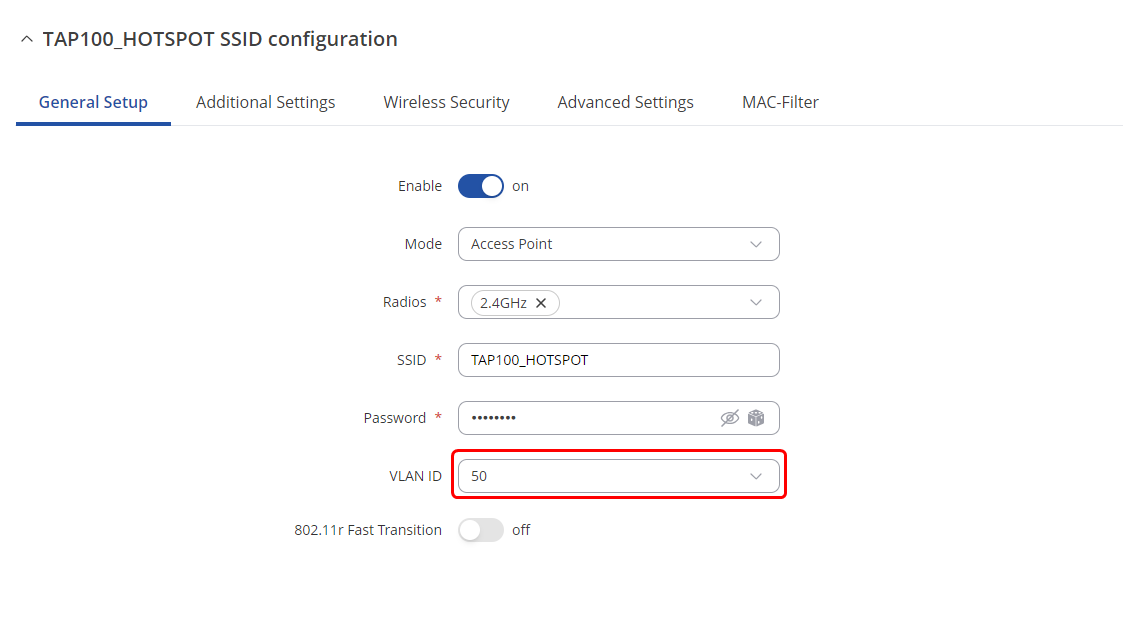Open the Mode dropdown
Viewport: 1138px width, 627px height.
(618, 244)
